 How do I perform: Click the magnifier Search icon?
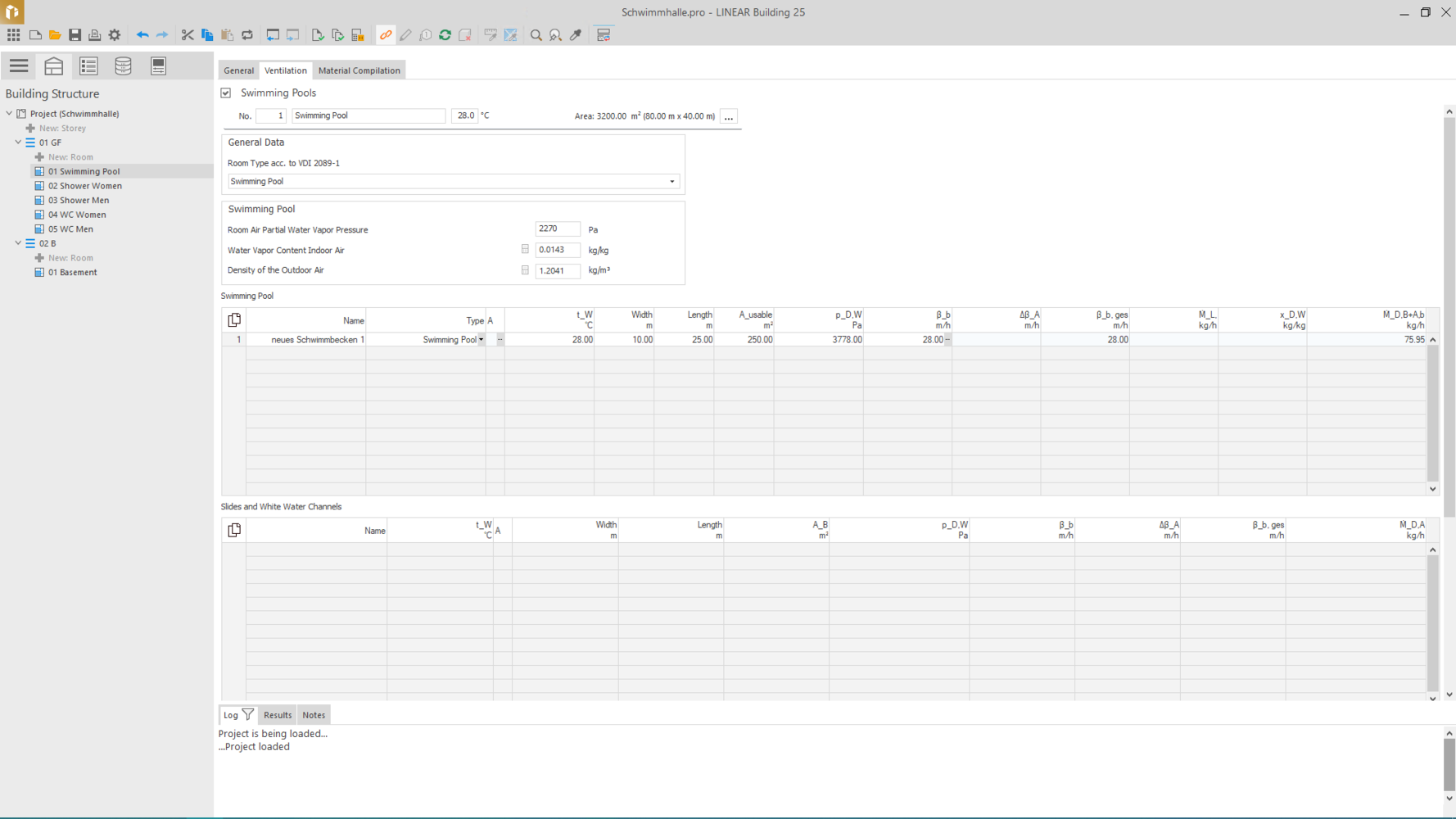tap(536, 35)
